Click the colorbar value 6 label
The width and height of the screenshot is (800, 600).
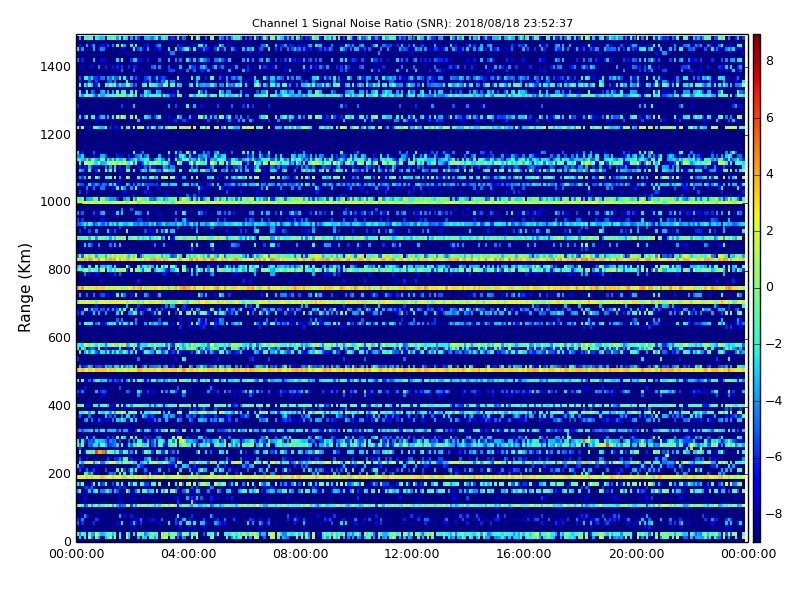pyautogui.click(x=770, y=118)
